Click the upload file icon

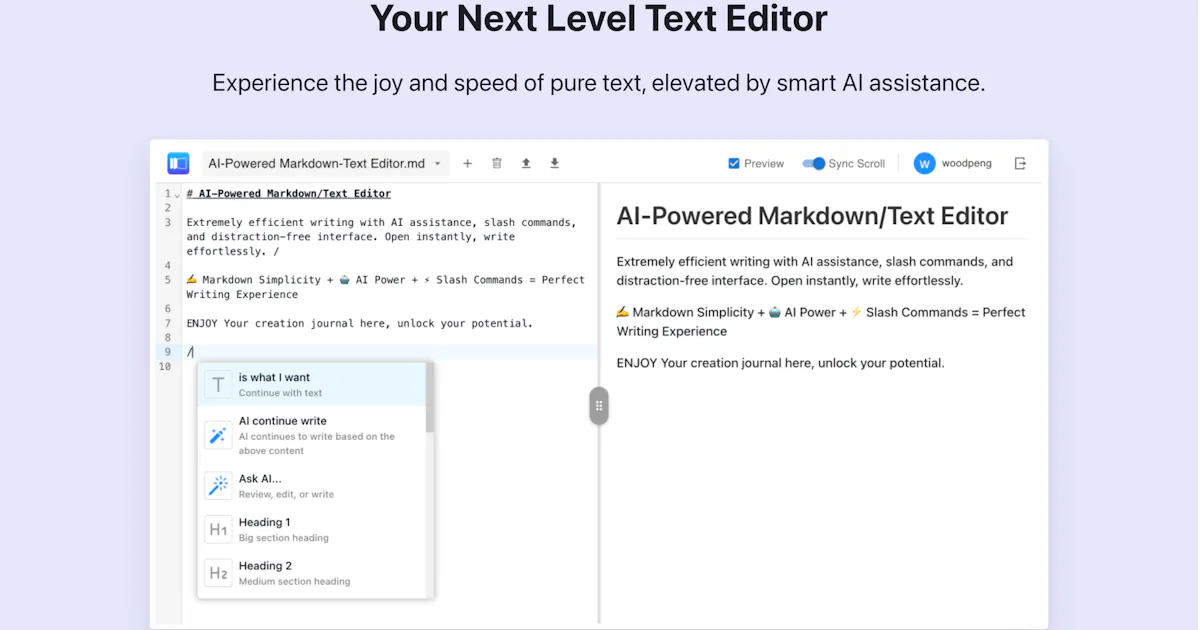[x=526, y=163]
